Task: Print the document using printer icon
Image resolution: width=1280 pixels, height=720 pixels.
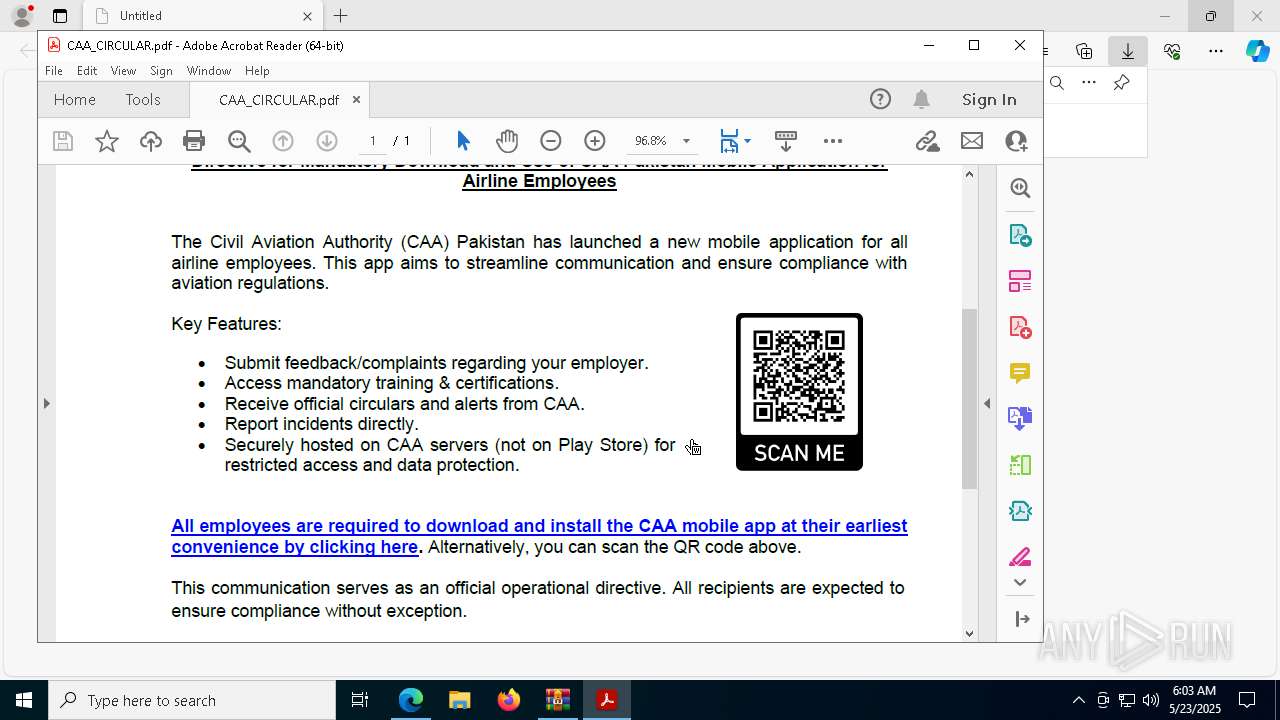Action: (194, 141)
